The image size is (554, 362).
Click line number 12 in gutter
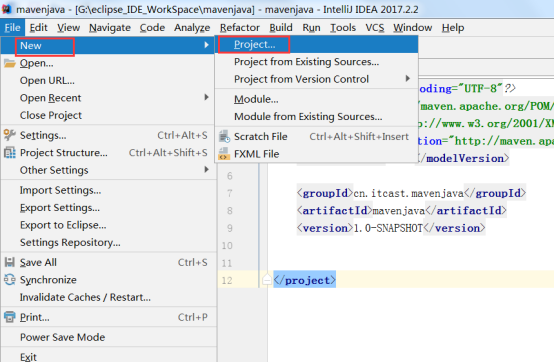pos(227,280)
